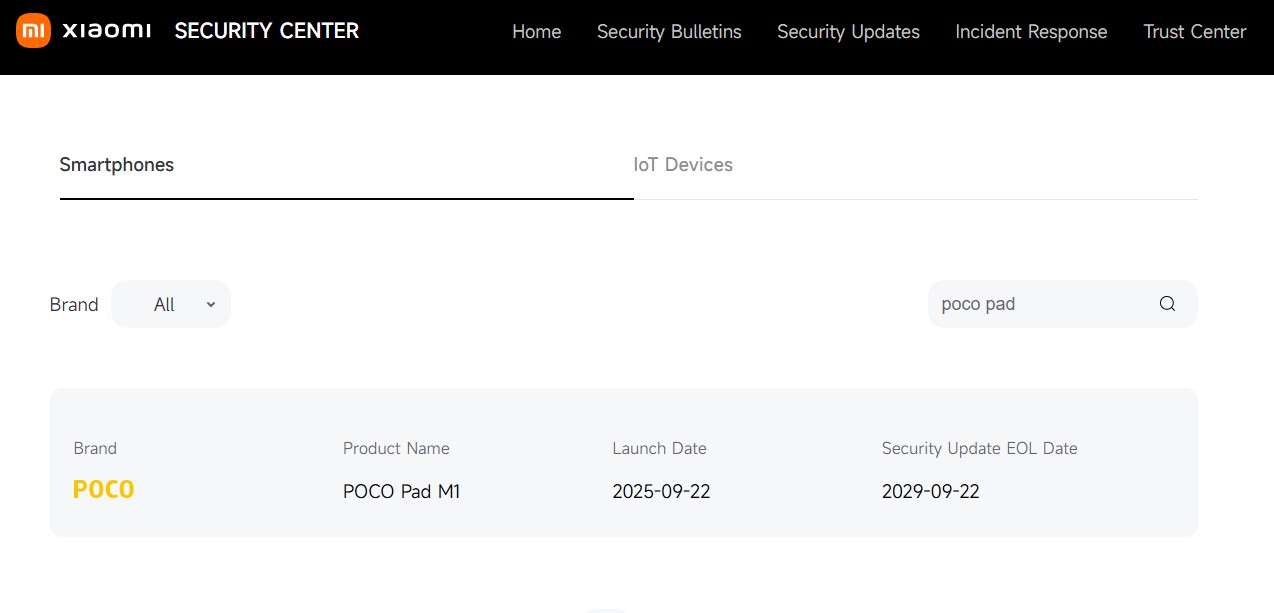
Task: Go to Security Updates page
Action: click(848, 32)
